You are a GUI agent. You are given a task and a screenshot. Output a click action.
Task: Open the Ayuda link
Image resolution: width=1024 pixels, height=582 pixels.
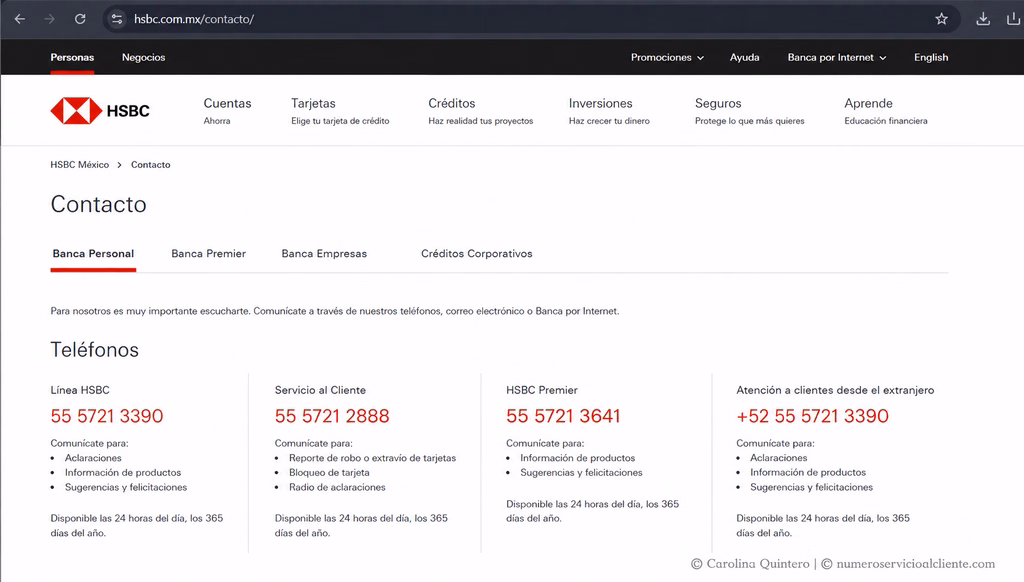(744, 57)
